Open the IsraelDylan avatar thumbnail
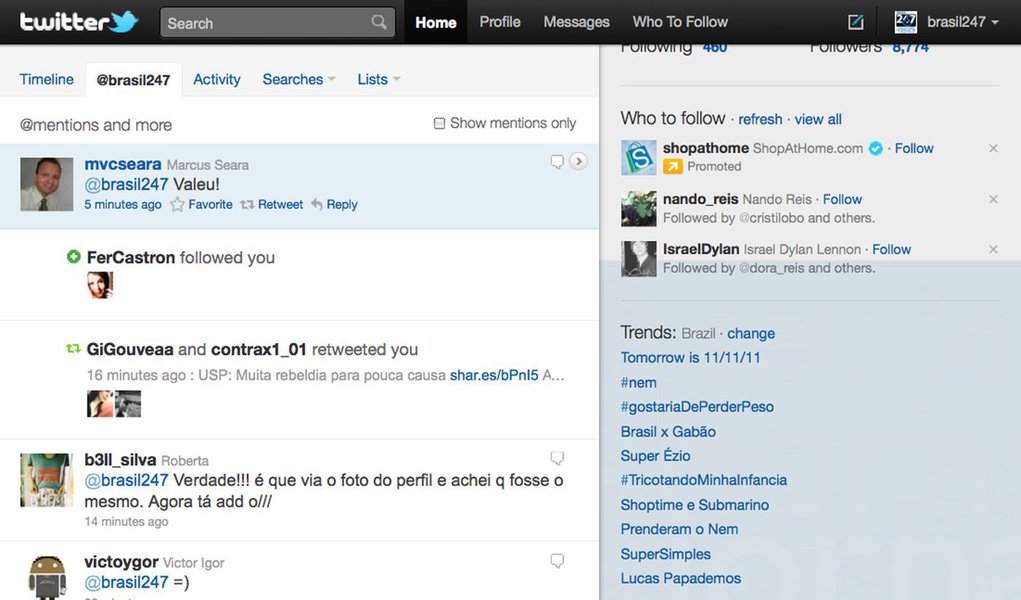 point(638,259)
